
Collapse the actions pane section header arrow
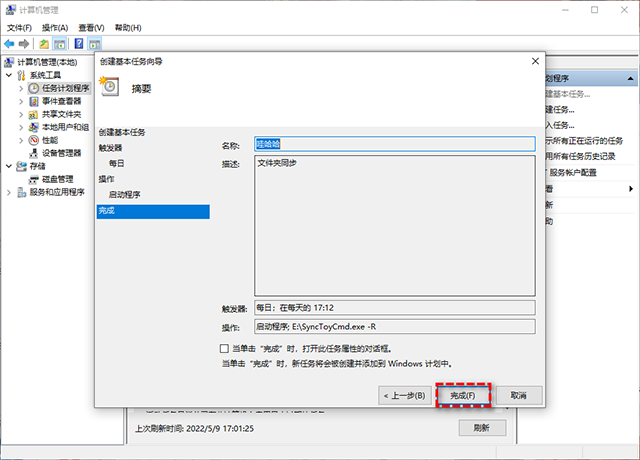coord(631,78)
